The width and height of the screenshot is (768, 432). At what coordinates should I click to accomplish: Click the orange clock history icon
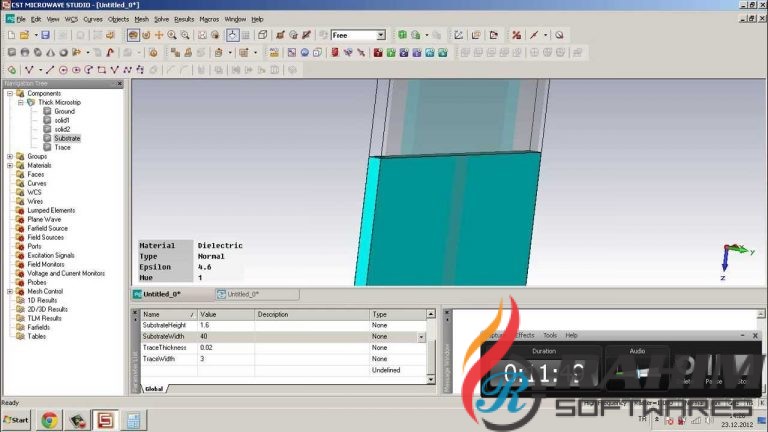coord(153,52)
